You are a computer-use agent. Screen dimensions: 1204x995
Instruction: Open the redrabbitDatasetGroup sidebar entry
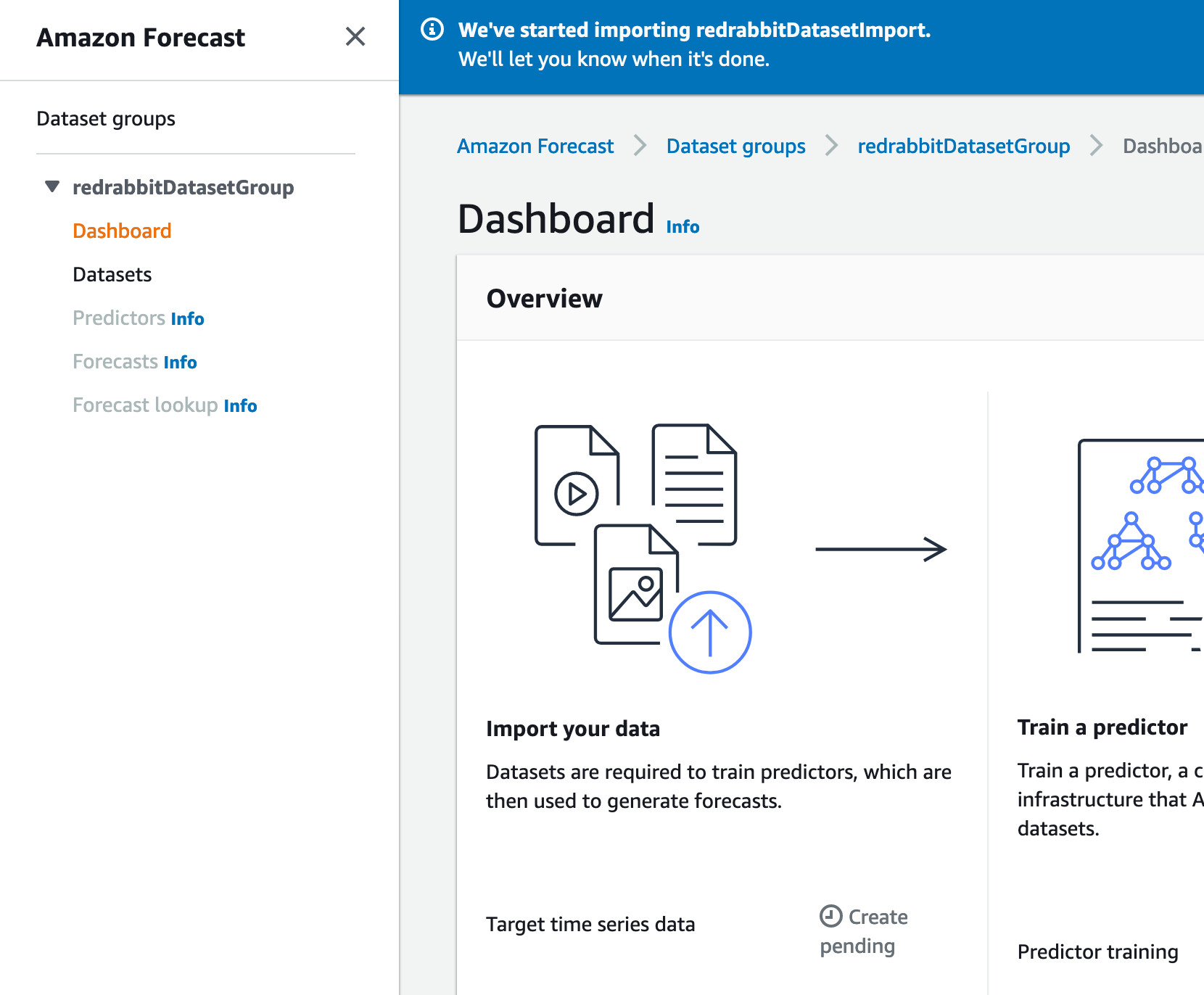tap(183, 187)
